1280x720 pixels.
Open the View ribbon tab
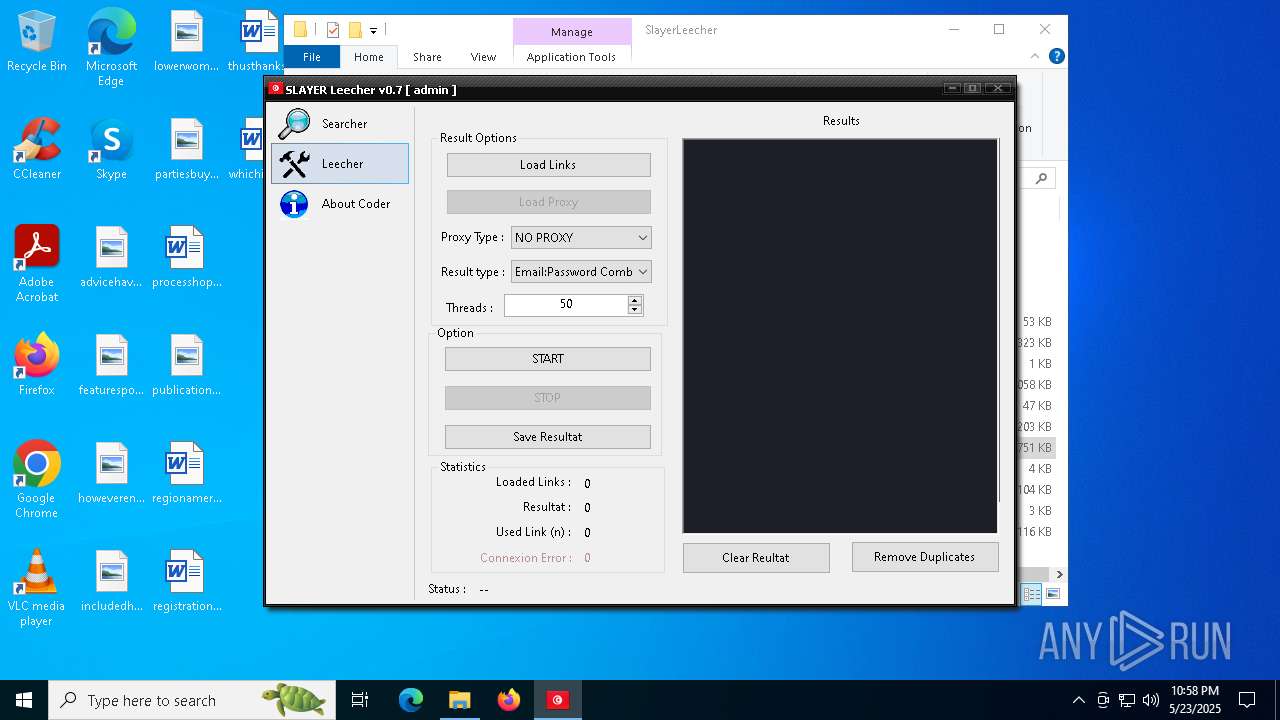(x=483, y=57)
